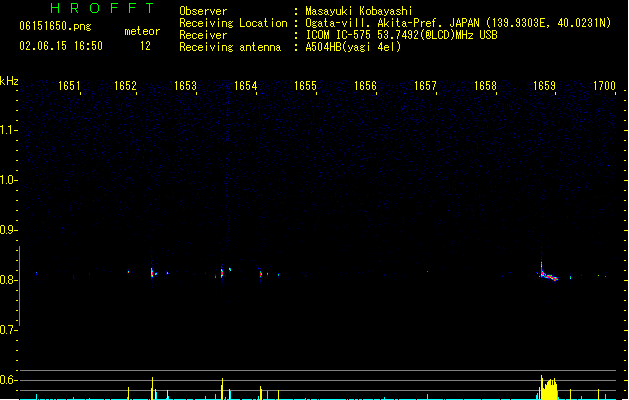Click observer name Masayuki Kobayashi
Screen dimensions: 629x400
point(359,11)
